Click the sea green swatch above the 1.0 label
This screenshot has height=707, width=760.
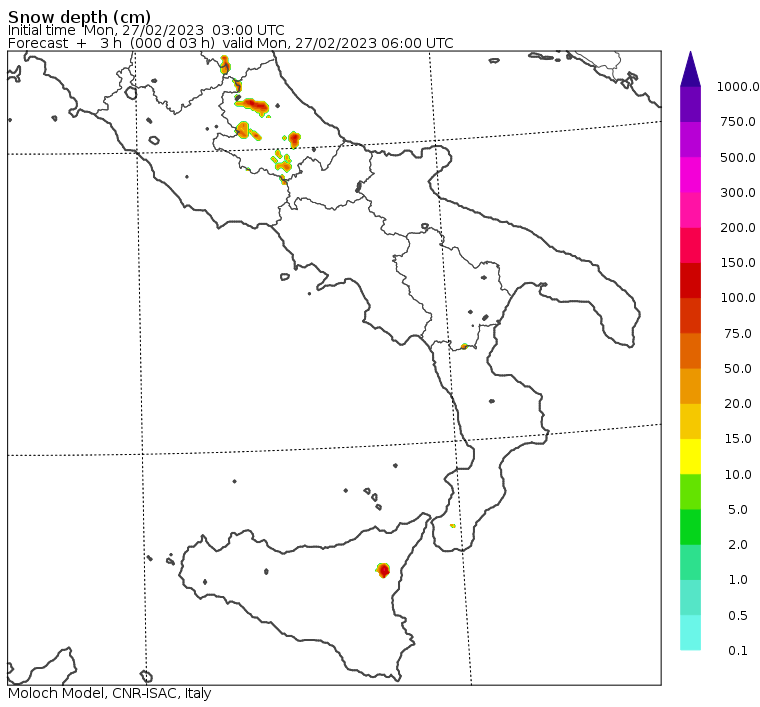tap(690, 562)
